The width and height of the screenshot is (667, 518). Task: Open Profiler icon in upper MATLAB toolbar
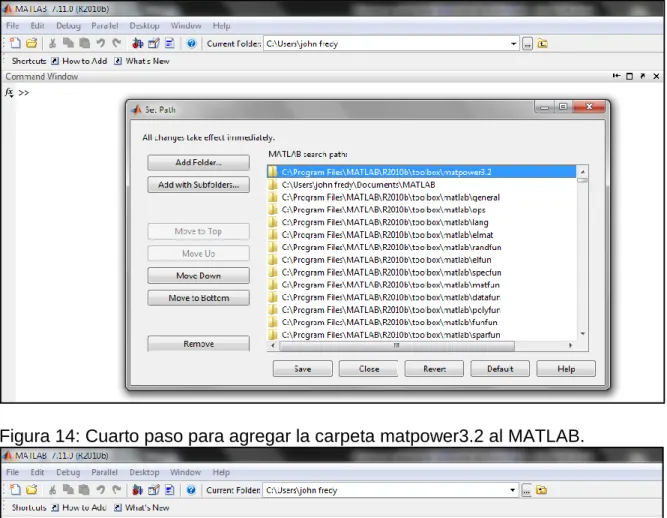coord(169,43)
